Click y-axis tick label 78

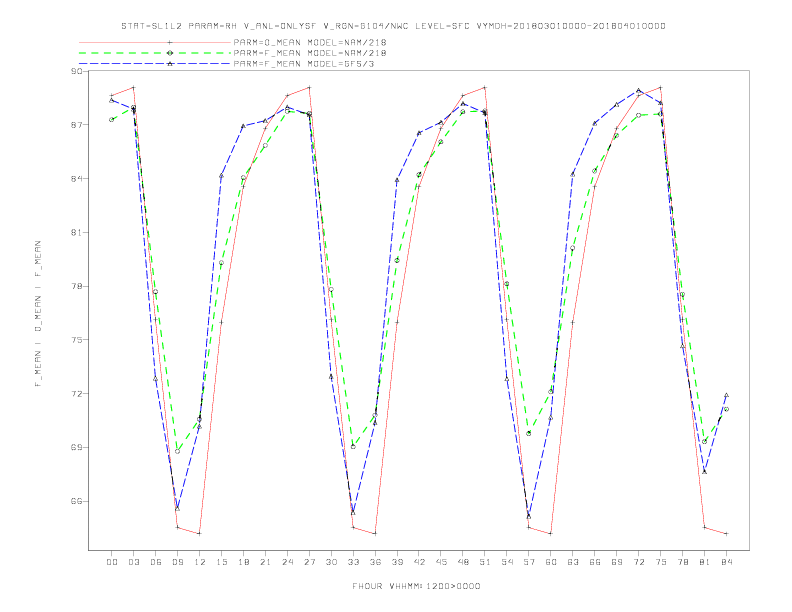76,286
